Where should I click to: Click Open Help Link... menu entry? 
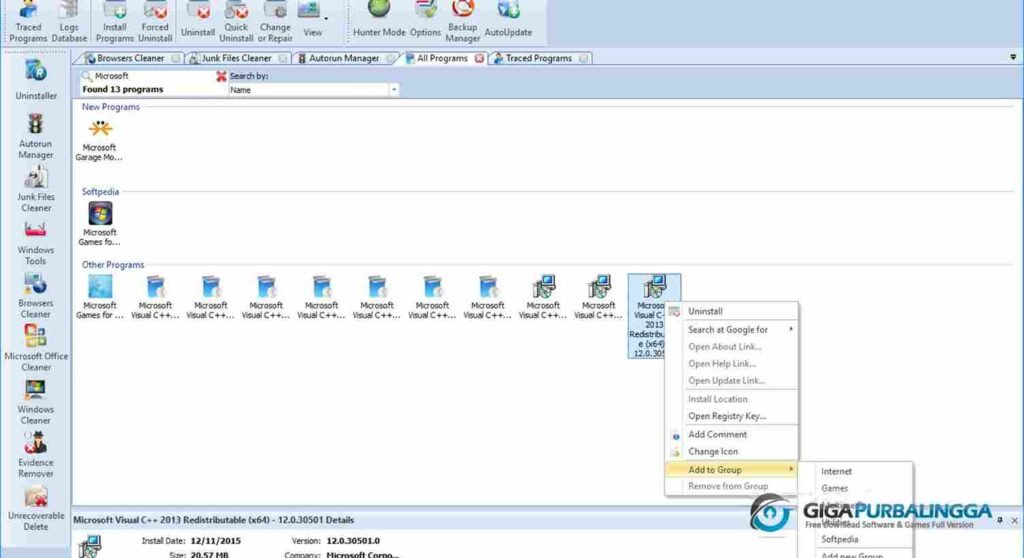(x=731, y=363)
